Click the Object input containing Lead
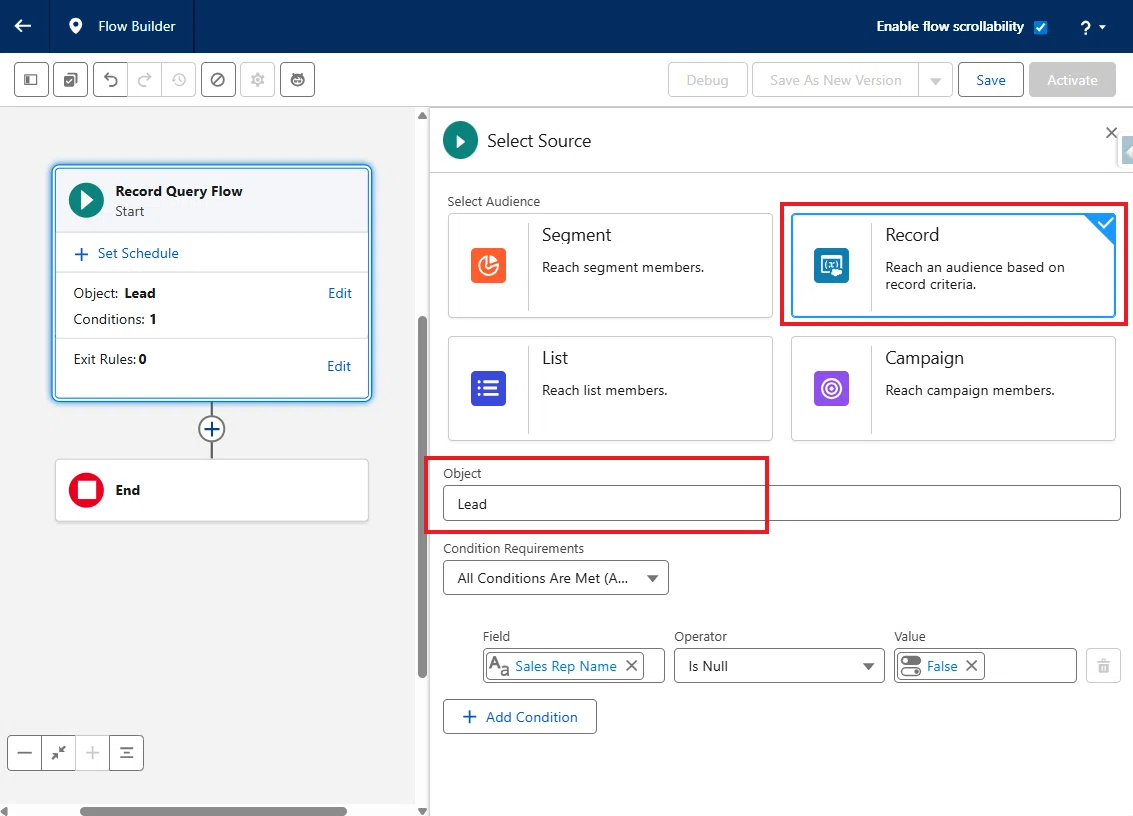Viewport: 1133px width, 816px height. [782, 503]
